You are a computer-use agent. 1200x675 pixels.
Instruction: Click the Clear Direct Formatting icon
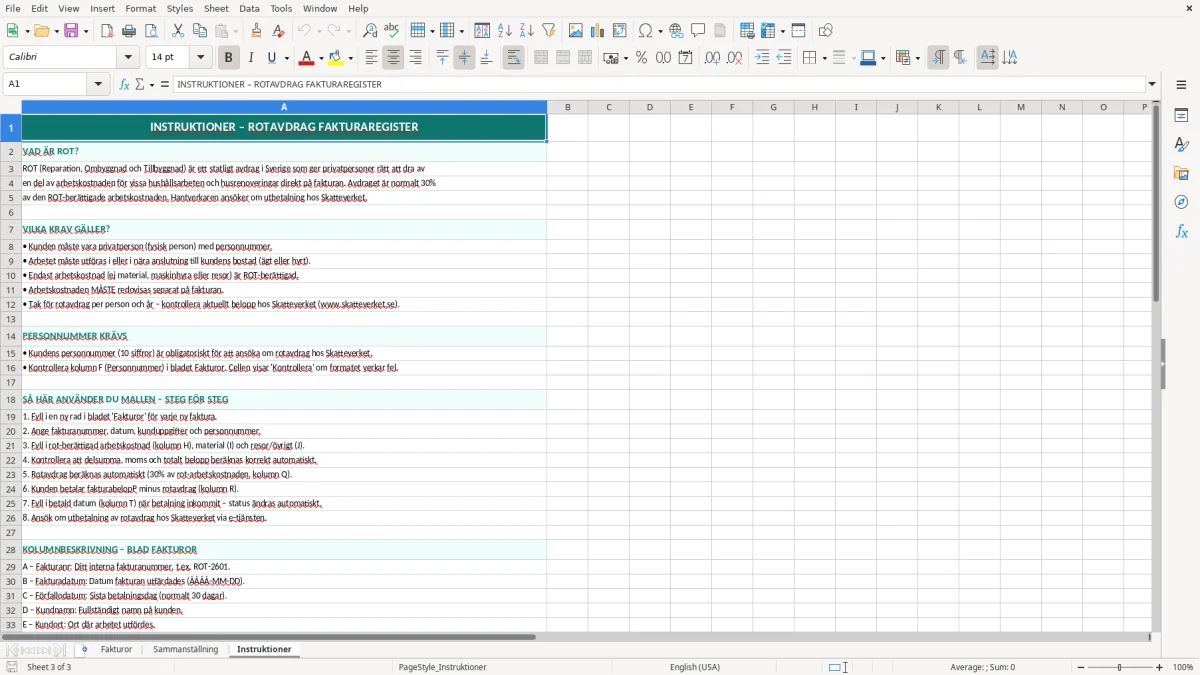[279, 31]
